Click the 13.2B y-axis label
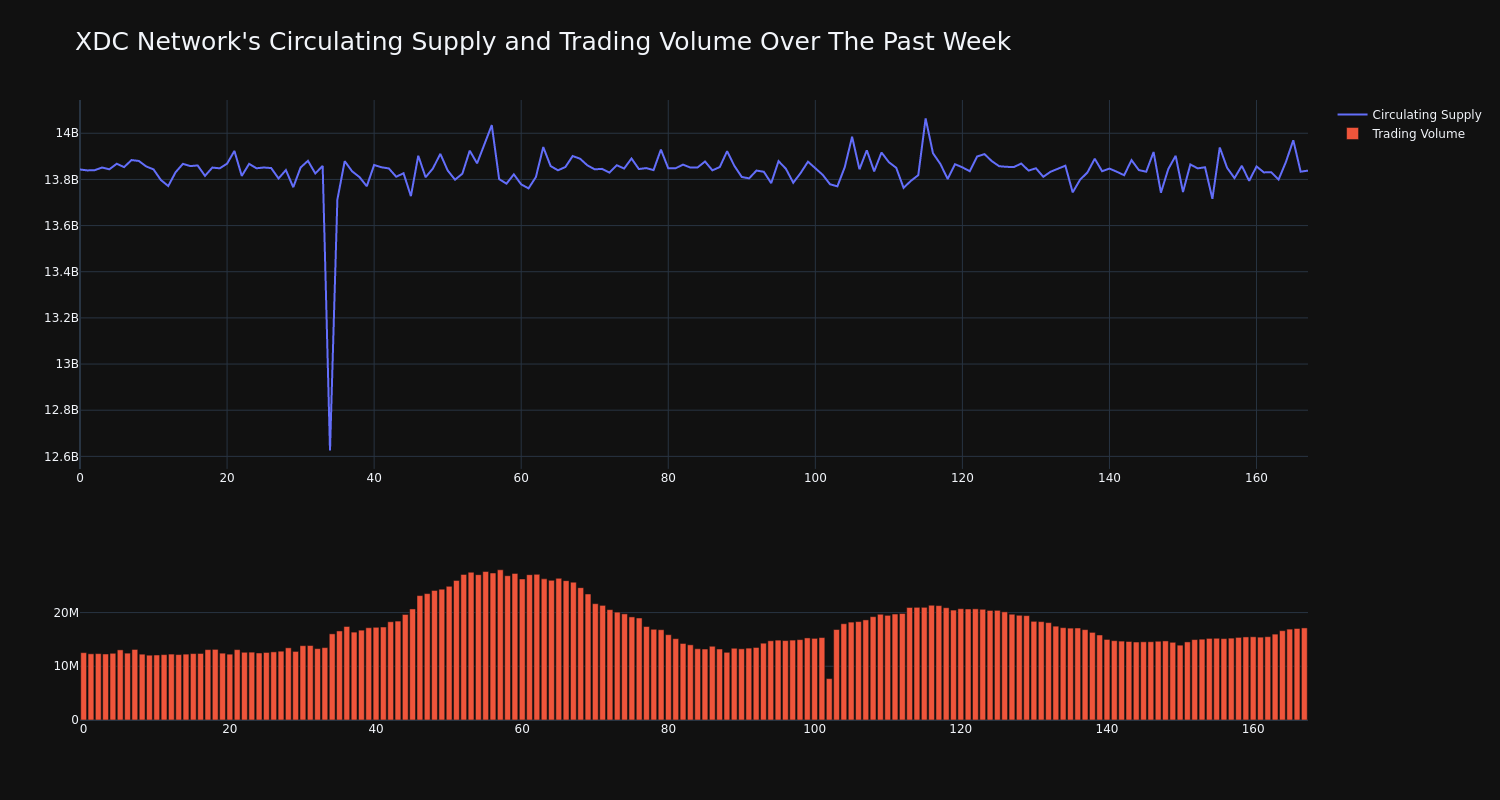 (x=61, y=318)
